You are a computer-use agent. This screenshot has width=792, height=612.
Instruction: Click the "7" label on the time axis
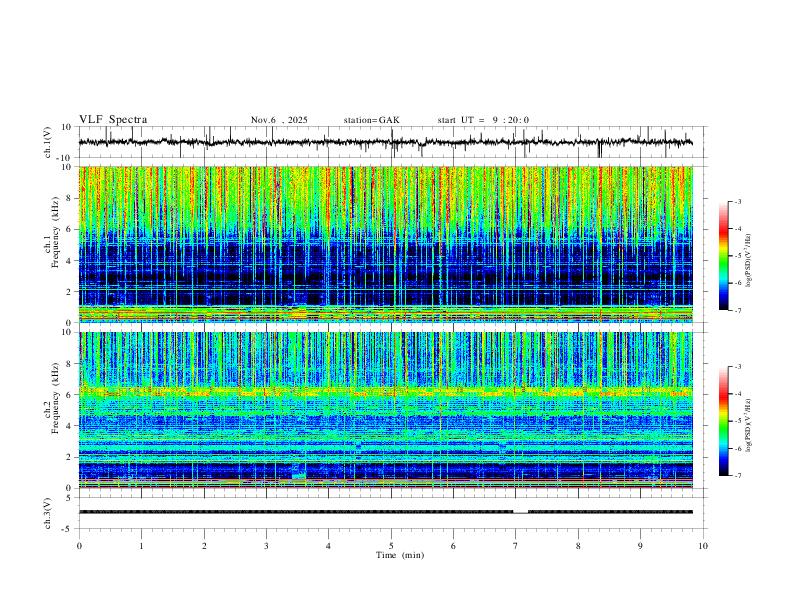click(516, 546)
